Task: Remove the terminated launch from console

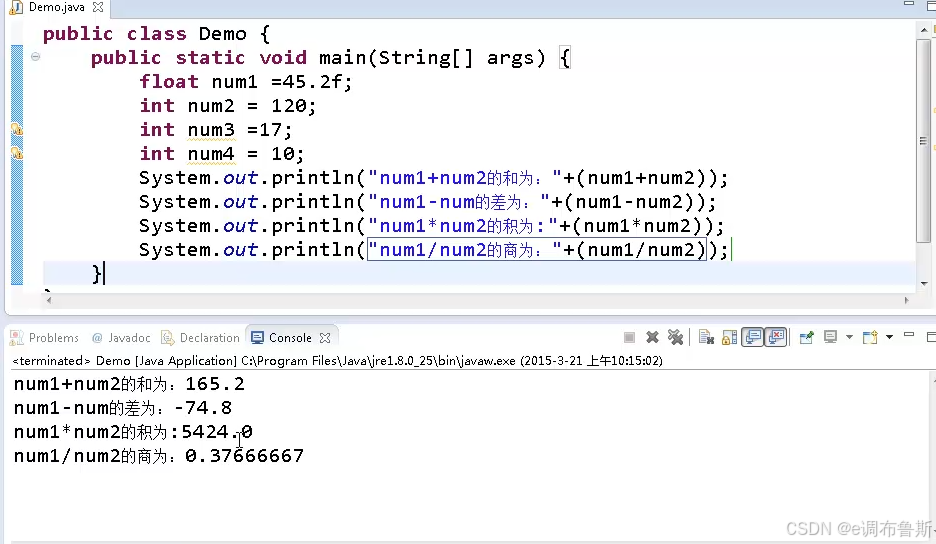Action: pyautogui.click(x=652, y=338)
